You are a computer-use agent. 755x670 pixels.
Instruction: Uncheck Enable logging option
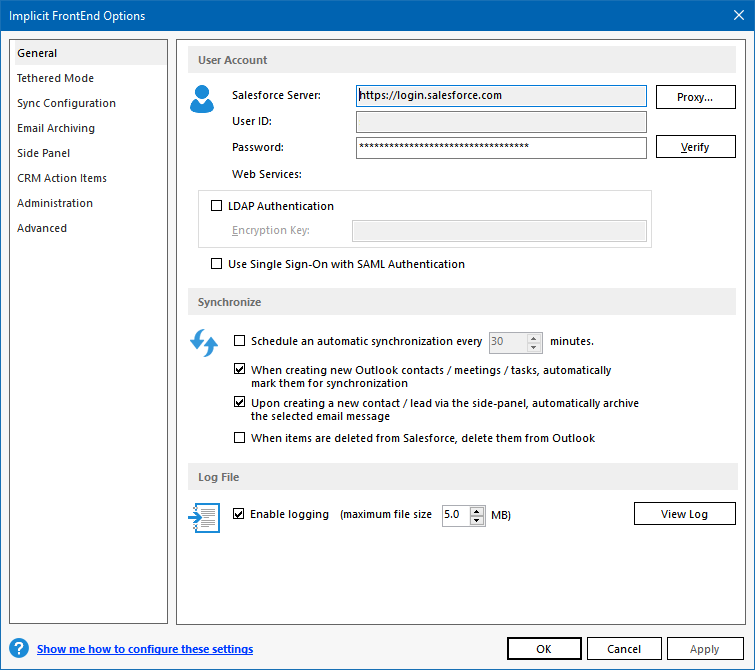click(239, 514)
